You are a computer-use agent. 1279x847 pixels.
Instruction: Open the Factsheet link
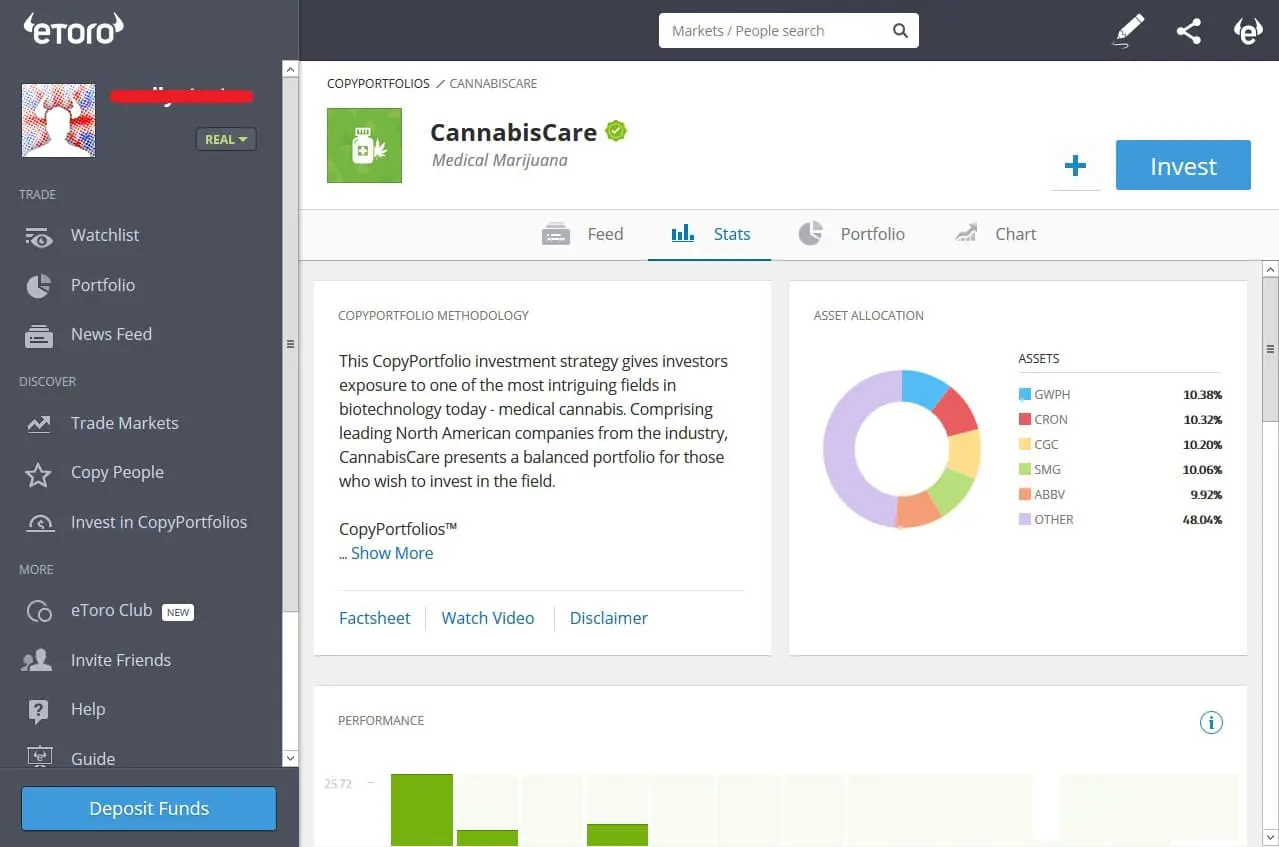(x=375, y=618)
